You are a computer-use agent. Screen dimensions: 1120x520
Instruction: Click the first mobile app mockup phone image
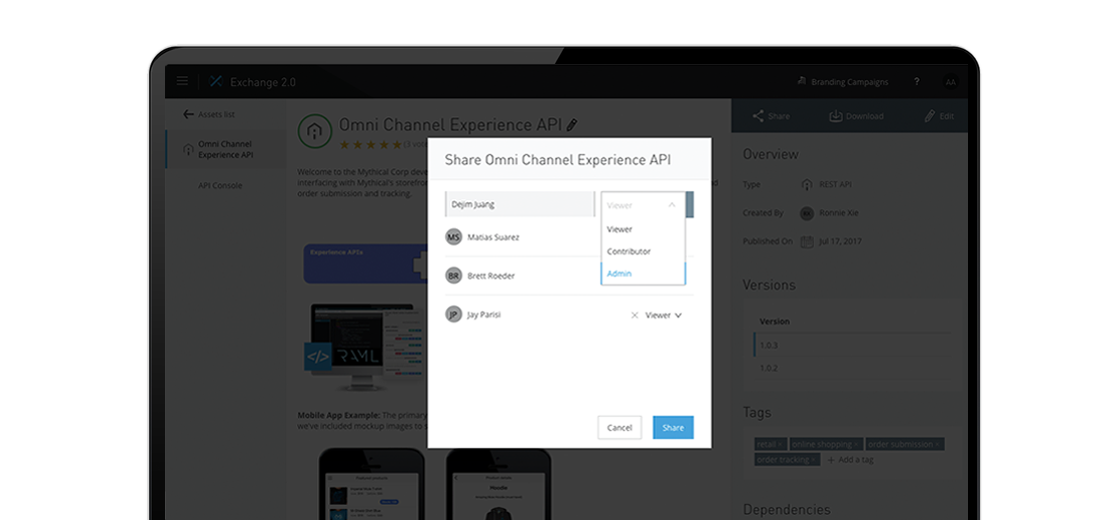point(371,484)
